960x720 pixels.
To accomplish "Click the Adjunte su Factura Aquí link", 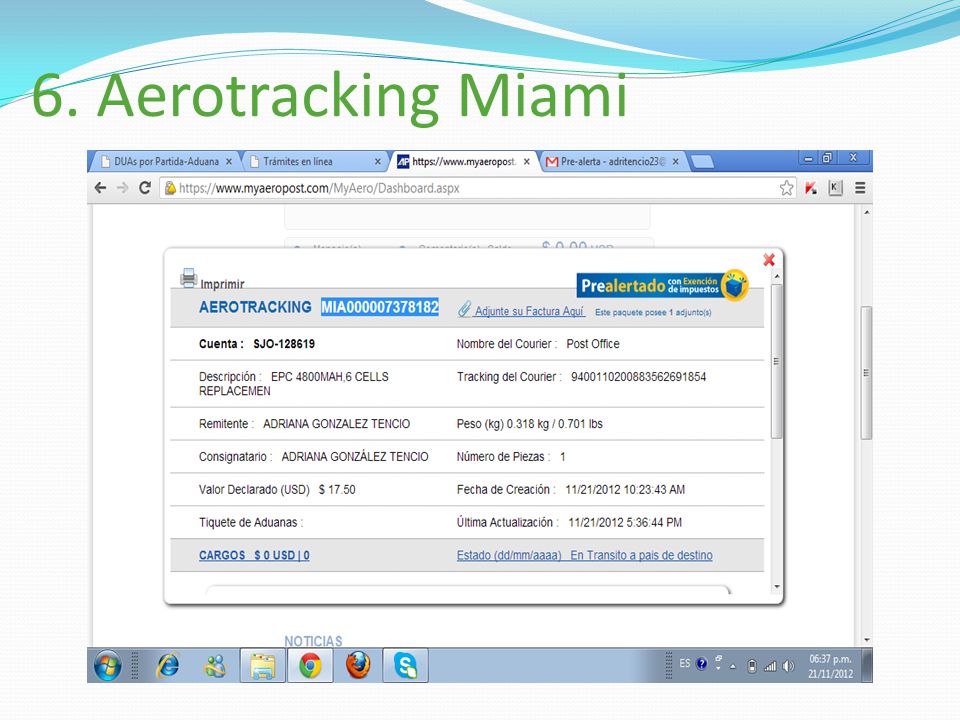I will [530, 311].
